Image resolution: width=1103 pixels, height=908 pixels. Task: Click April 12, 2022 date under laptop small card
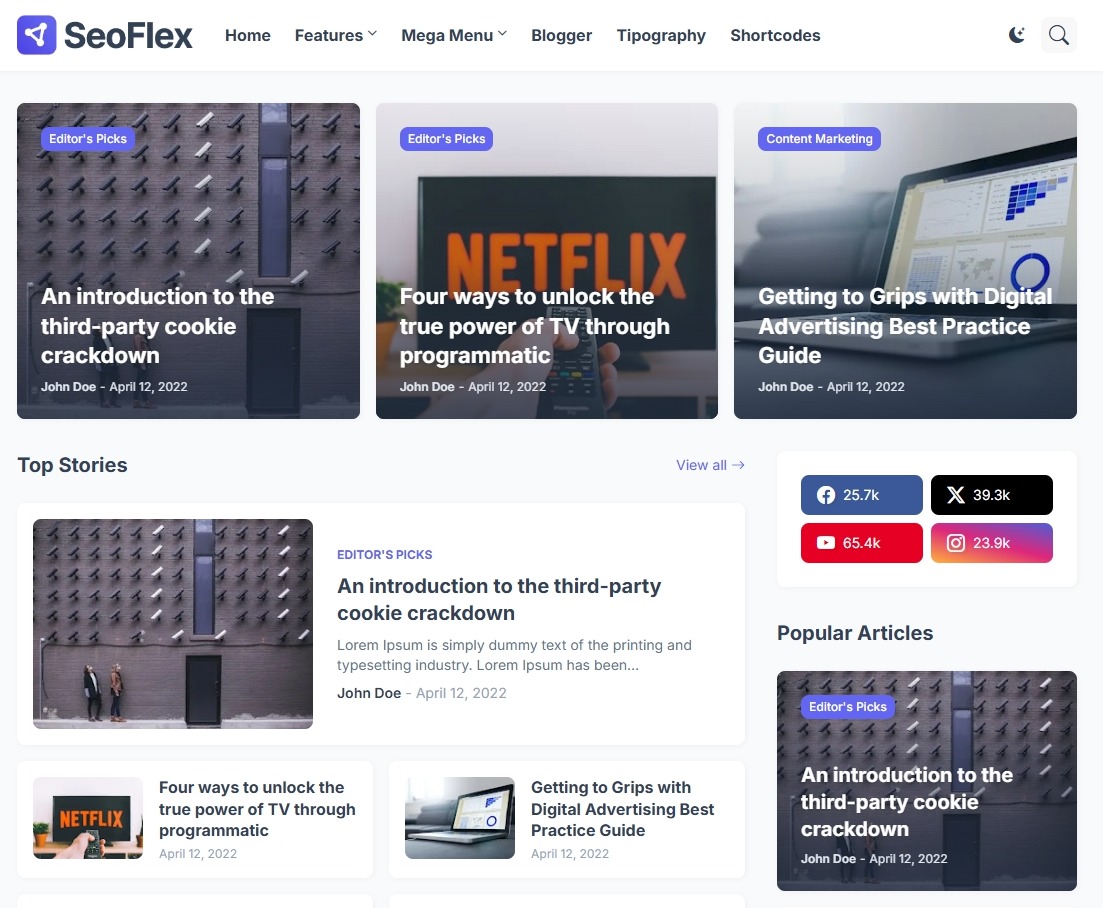(x=570, y=853)
